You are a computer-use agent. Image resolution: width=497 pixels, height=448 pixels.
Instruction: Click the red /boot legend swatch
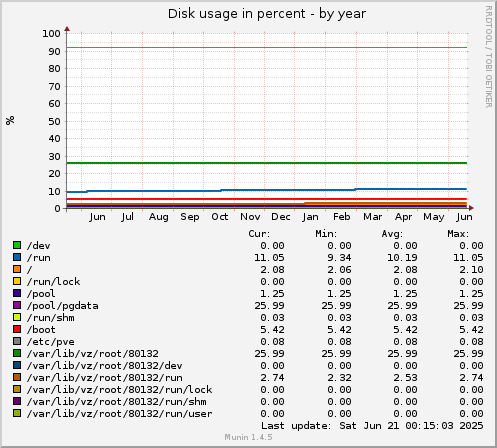17,329
